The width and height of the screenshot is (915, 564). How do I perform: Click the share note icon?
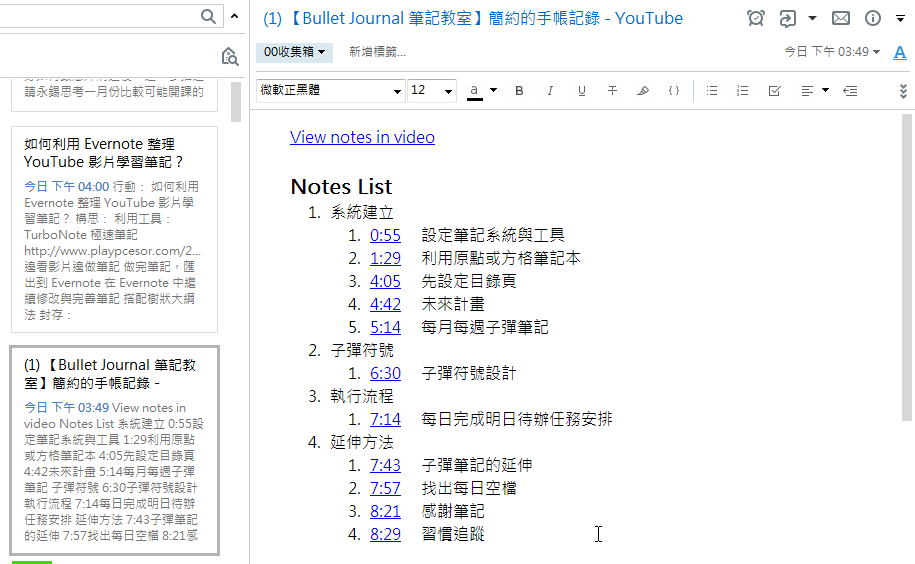787,19
